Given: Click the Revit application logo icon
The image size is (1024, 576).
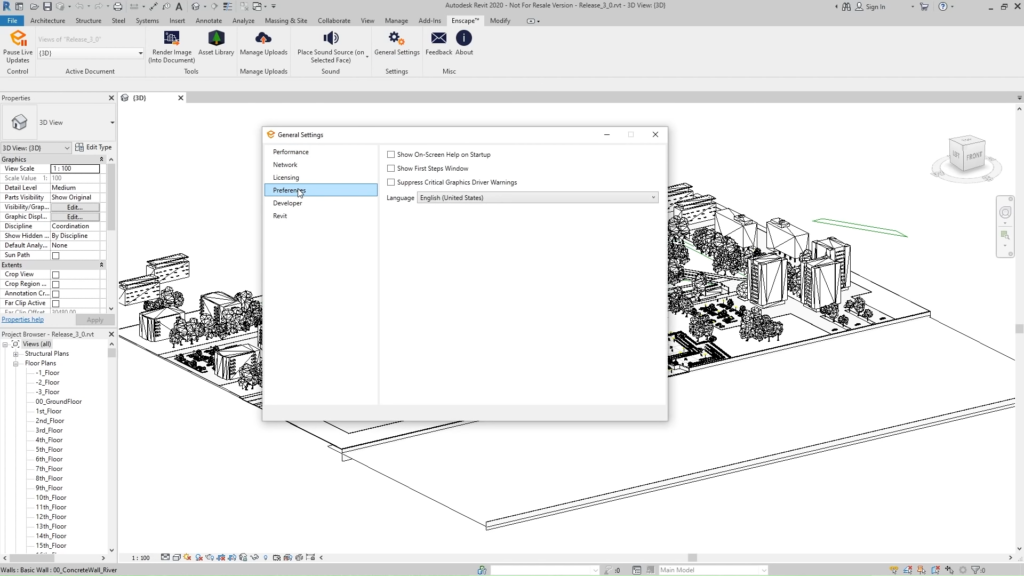Looking at the screenshot, I should (x=7, y=7).
